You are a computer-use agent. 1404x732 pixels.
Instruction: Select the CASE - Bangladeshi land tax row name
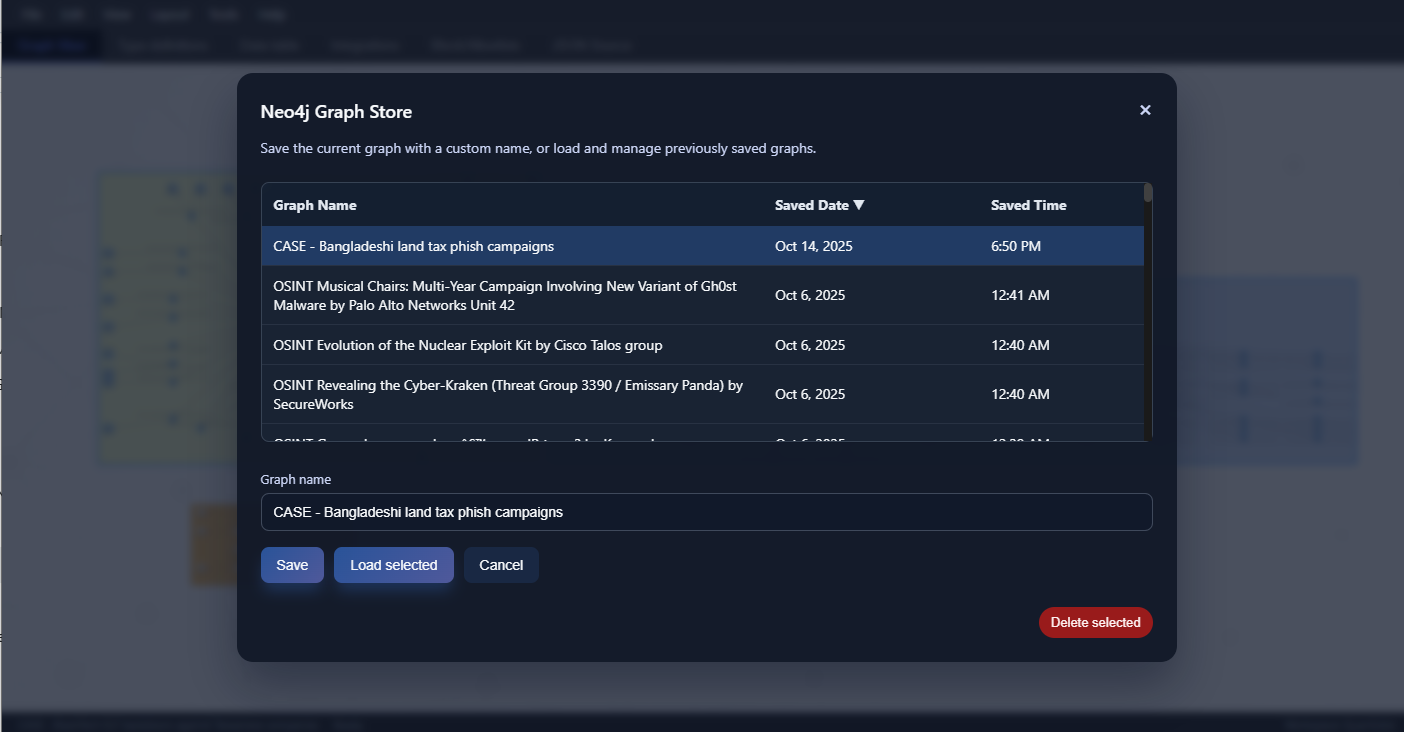(x=413, y=246)
